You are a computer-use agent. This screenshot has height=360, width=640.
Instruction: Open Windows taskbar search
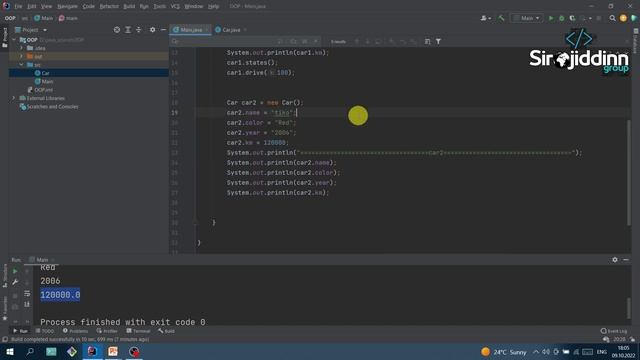coord(30,351)
